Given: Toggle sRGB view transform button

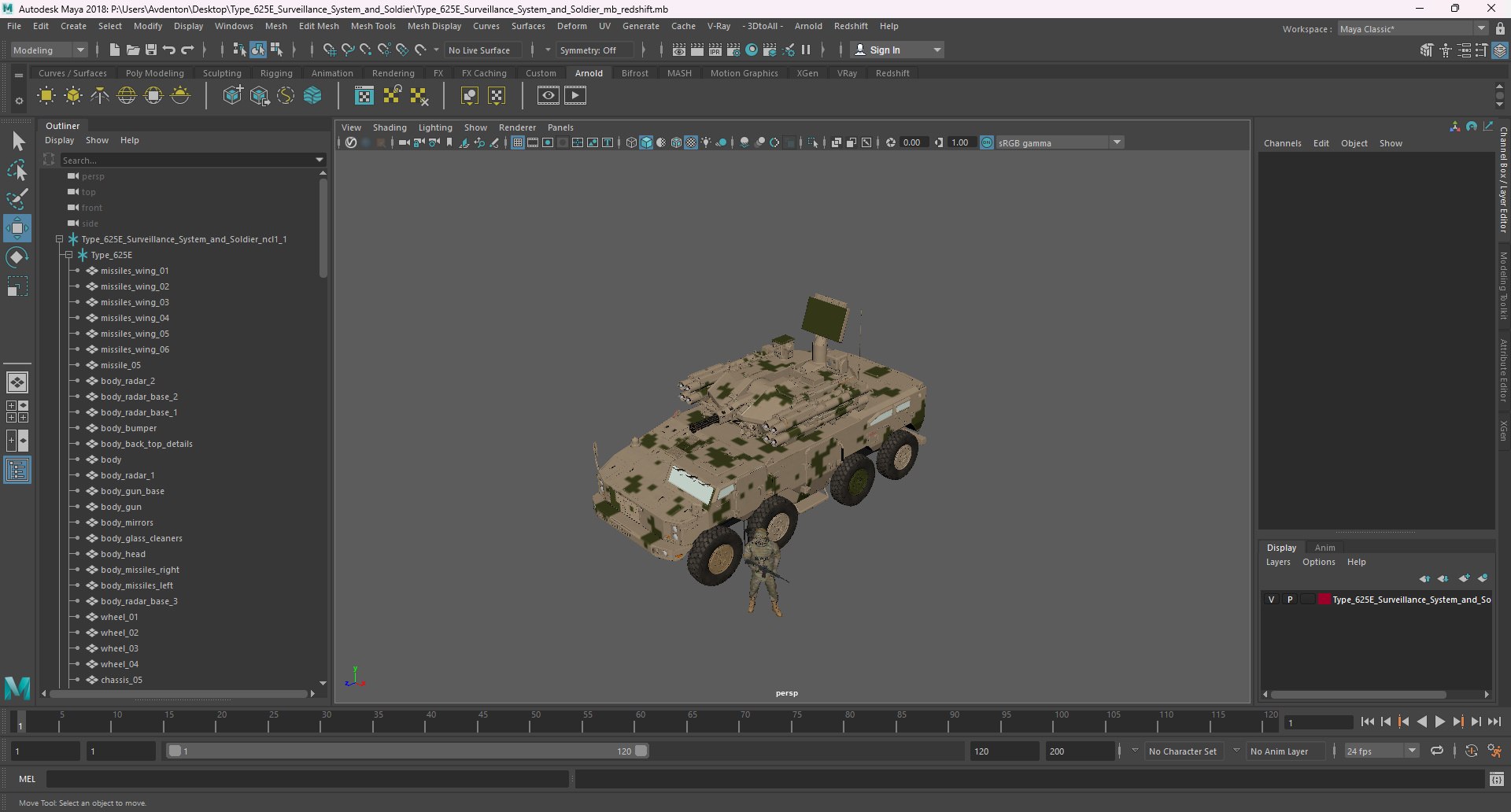Looking at the screenshot, I should pos(987,142).
